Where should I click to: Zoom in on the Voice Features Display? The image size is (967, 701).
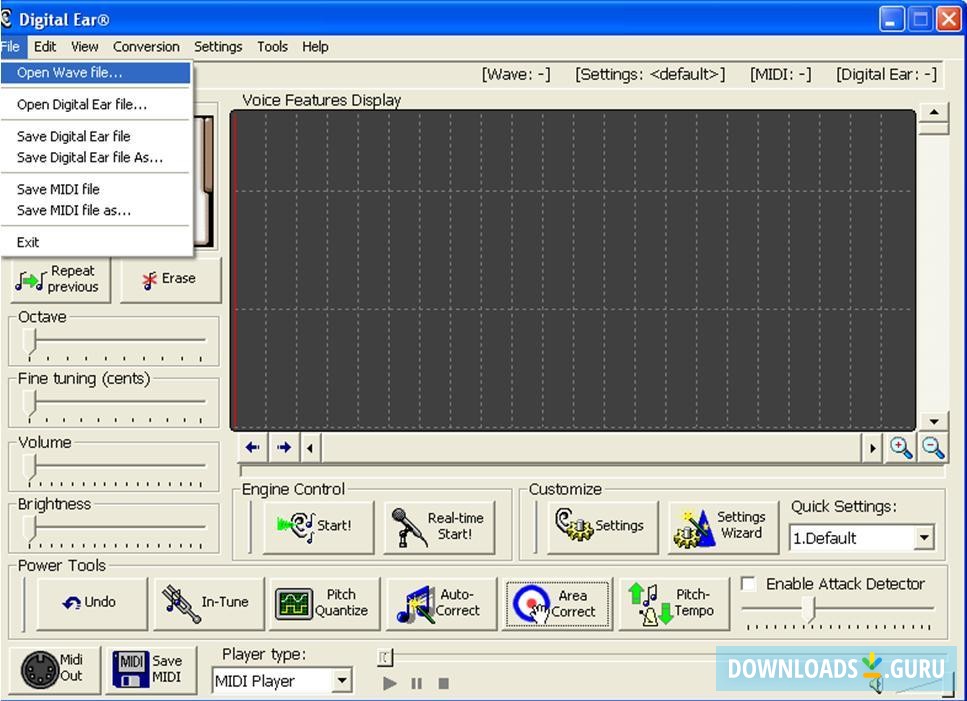point(899,447)
